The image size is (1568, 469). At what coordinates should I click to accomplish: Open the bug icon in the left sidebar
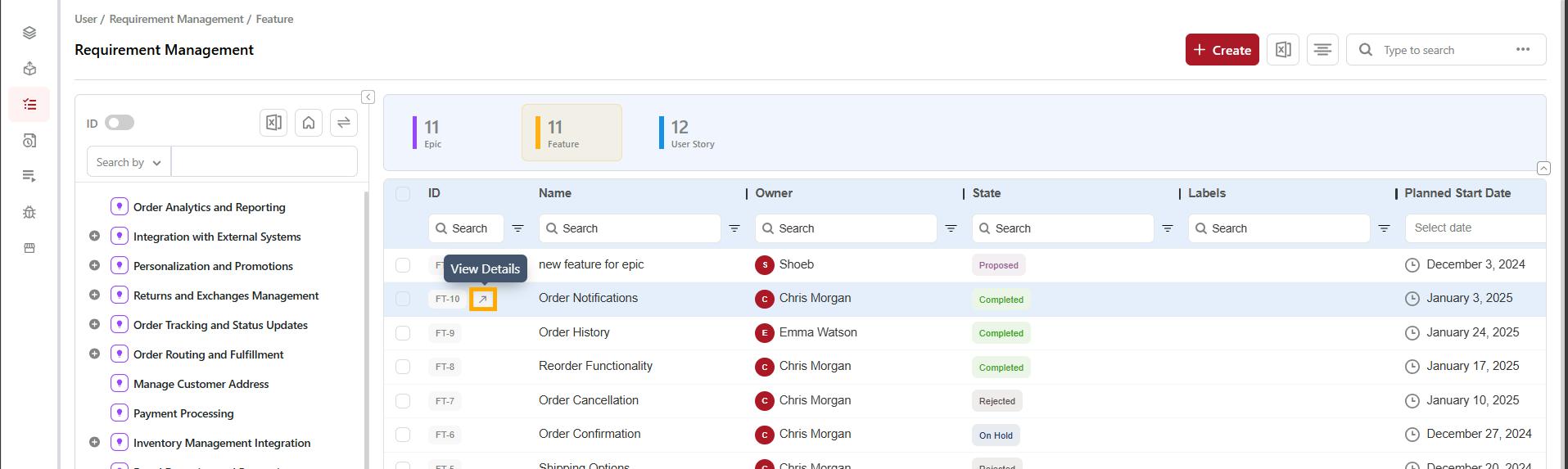(x=29, y=212)
